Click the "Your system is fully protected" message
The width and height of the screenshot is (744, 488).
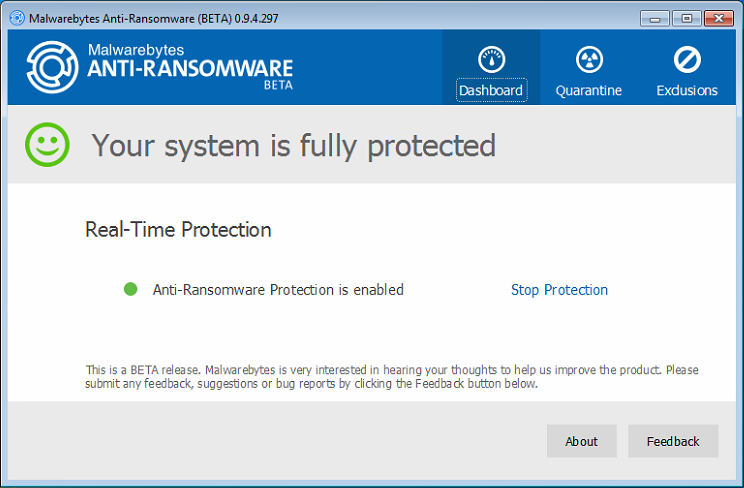[x=294, y=146]
